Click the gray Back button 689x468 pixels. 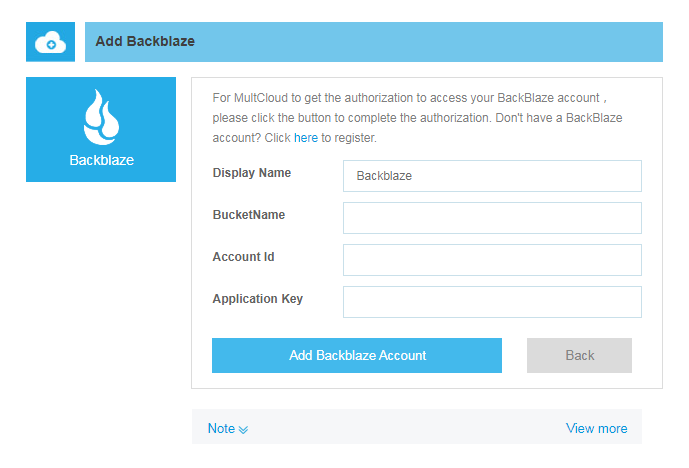point(579,355)
